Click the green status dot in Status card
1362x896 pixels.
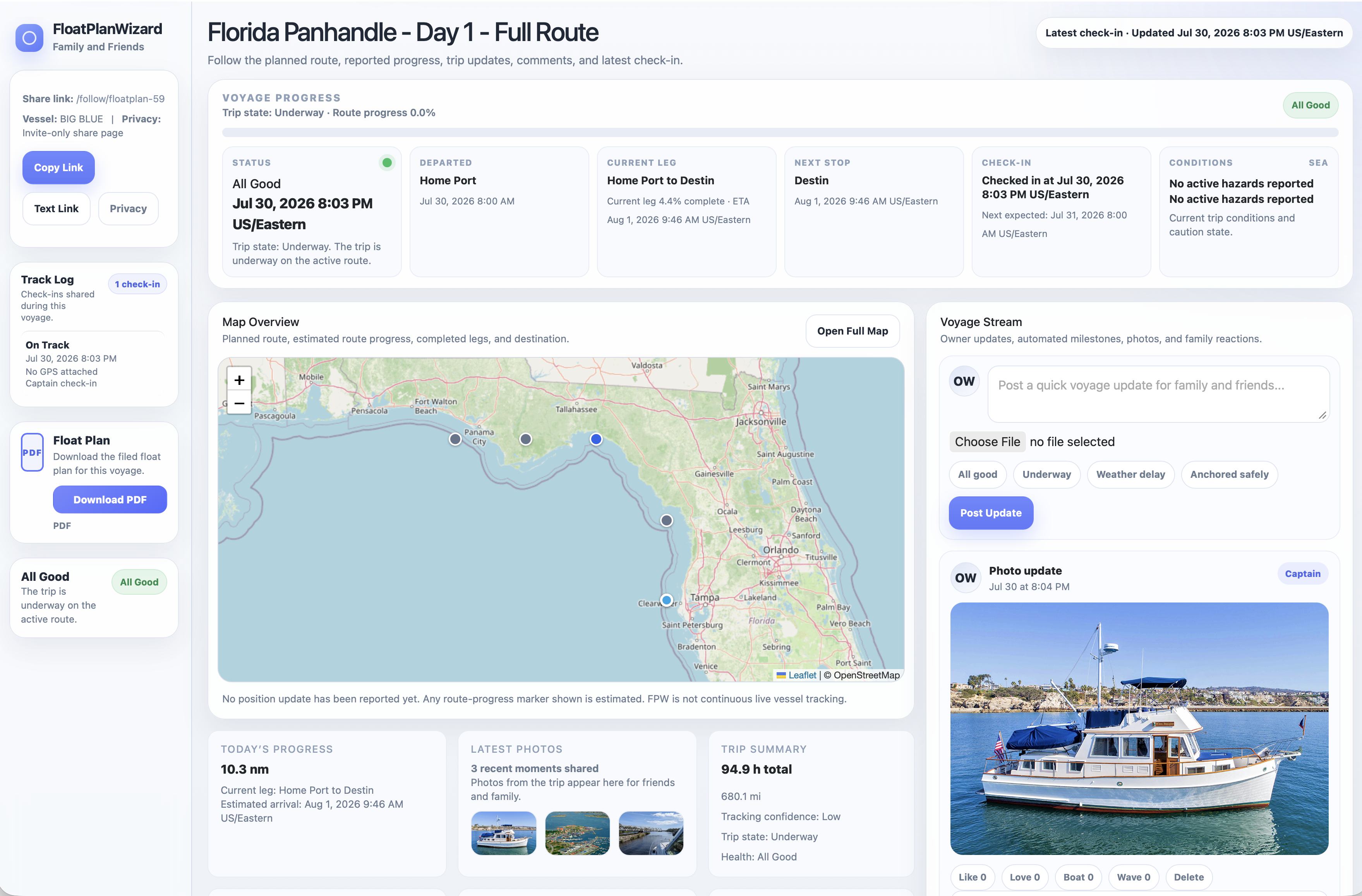point(387,163)
